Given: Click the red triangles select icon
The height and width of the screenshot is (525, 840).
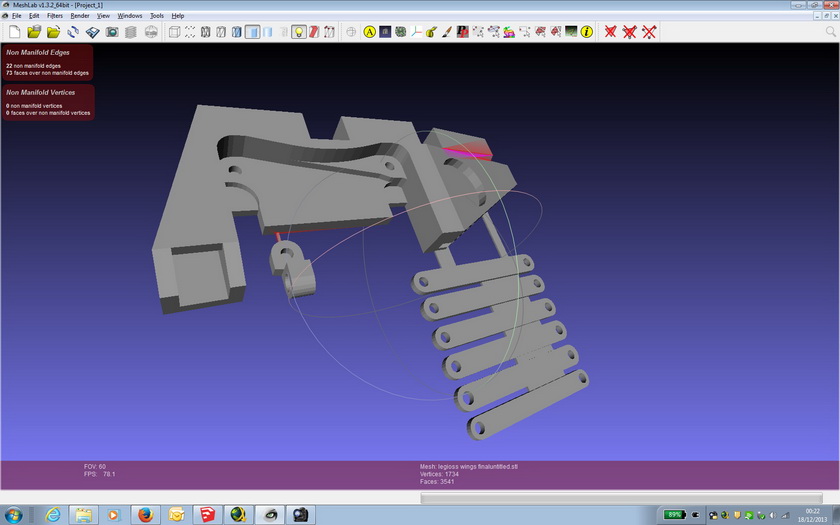Looking at the screenshot, I should [x=556, y=32].
